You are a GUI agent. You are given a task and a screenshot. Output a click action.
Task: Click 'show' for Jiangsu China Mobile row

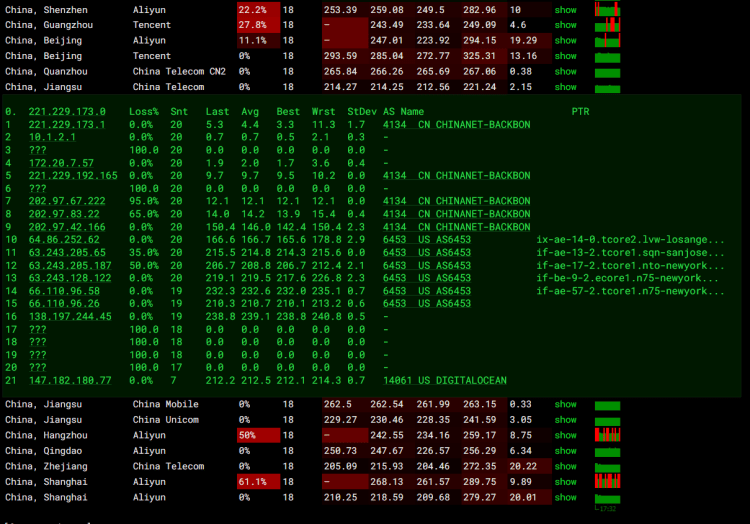pyautogui.click(x=565, y=404)
